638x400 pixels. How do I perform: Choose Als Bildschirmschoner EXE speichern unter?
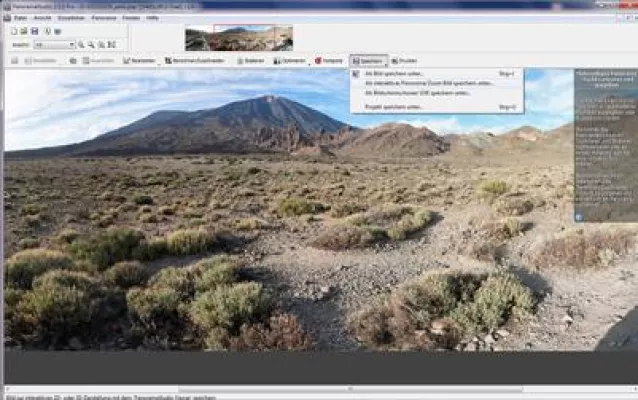click(437, 93)
